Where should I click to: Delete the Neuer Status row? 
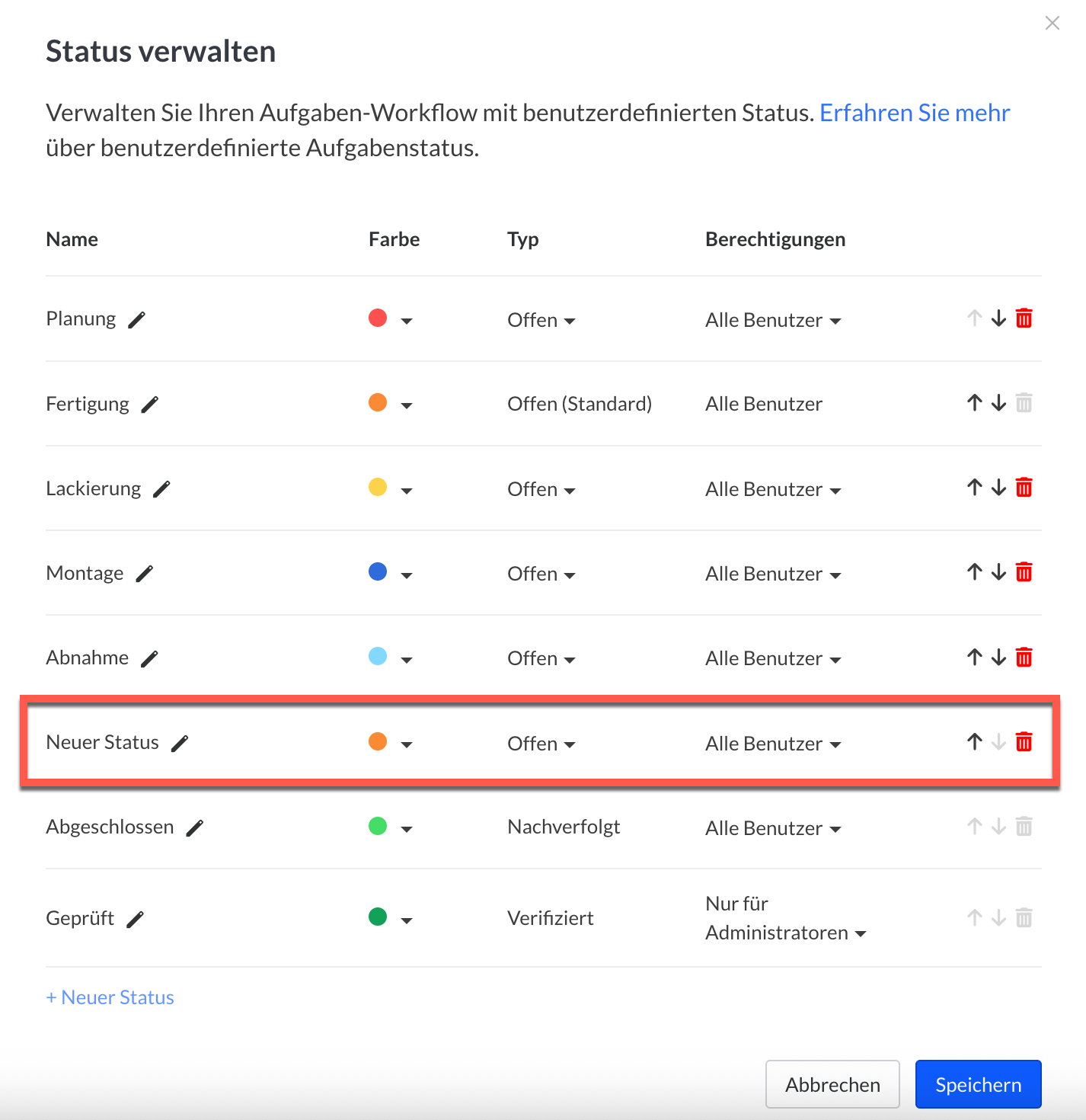coord(1024,742)
